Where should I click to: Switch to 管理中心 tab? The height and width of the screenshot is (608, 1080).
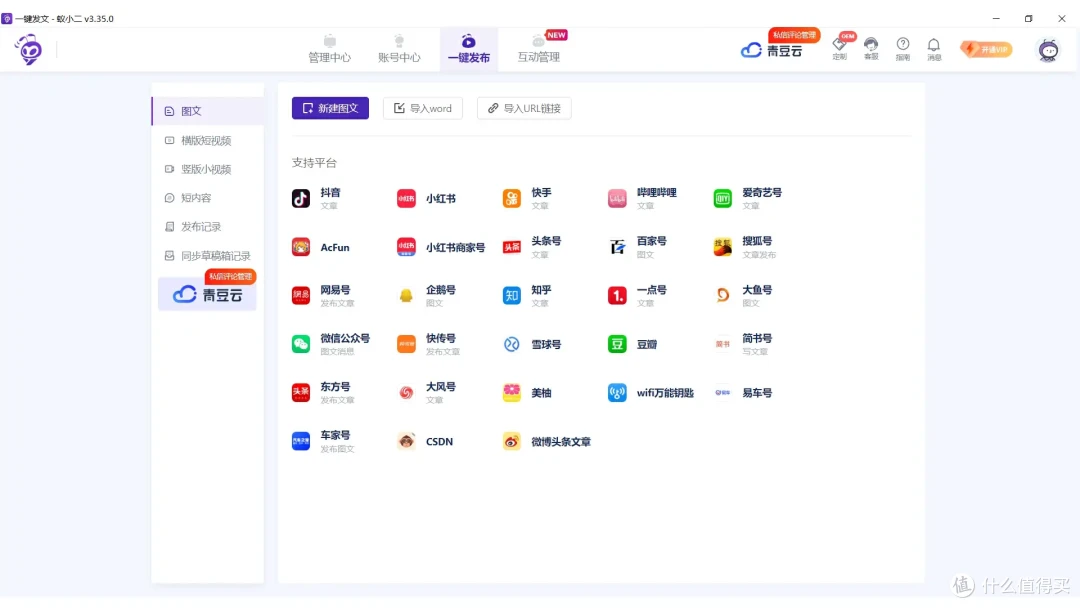[329, 49]
